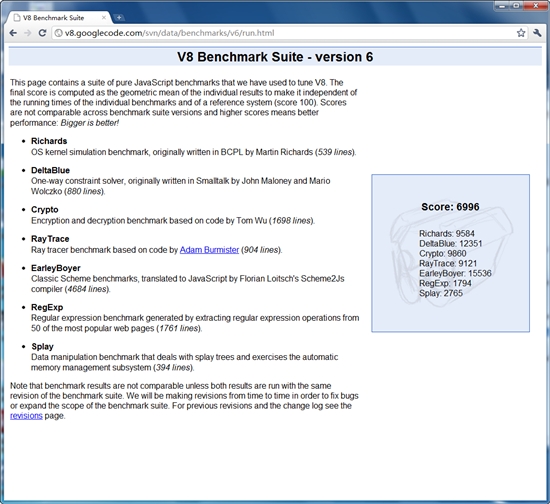Click the EarleyBoyer: 15536 result line

click(455, 273)
